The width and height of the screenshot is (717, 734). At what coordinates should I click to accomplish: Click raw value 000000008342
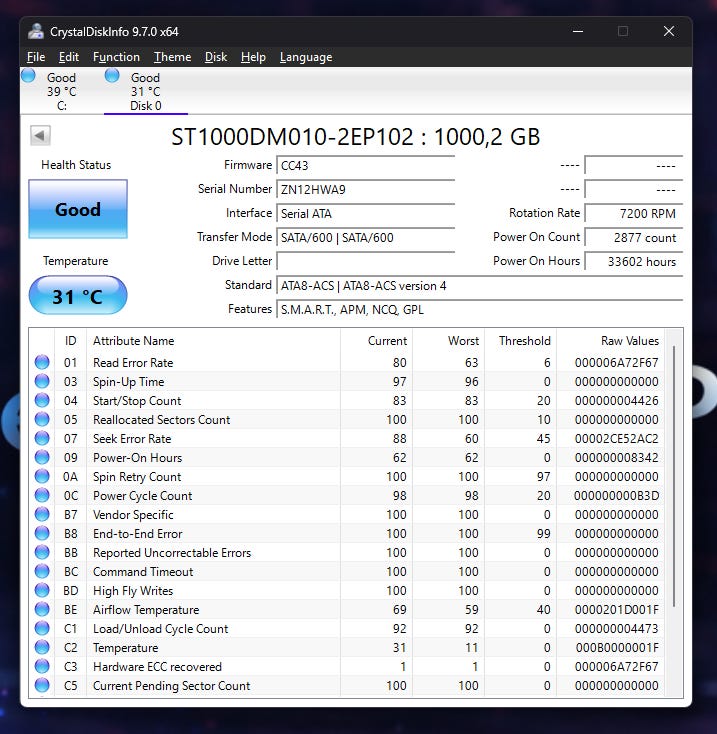click(616, 458)
